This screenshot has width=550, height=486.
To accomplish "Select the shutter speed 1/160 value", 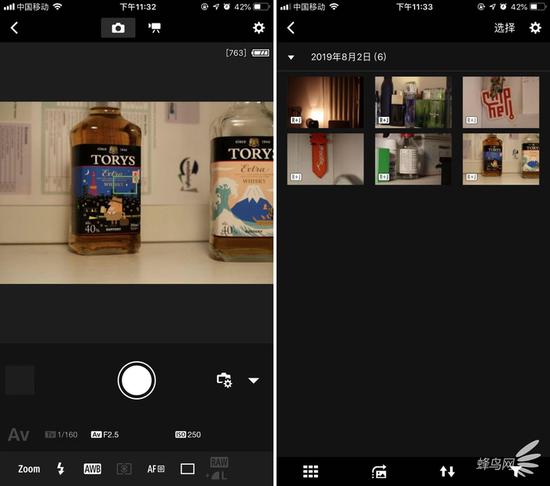I will [x=61, y=435].
